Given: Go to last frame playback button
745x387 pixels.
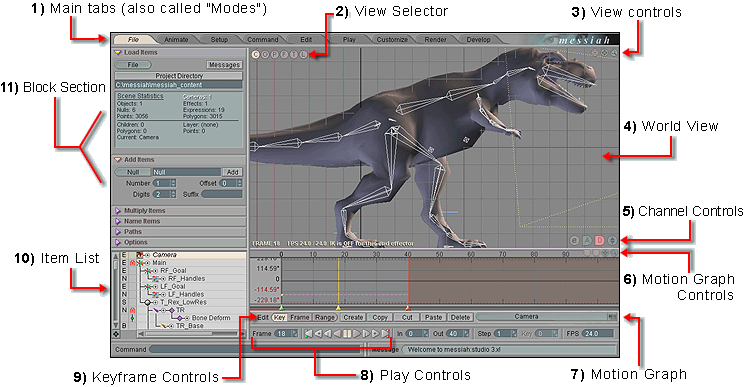Looking at the screenshot, I should pyautogui.click(x=385, y=333).
